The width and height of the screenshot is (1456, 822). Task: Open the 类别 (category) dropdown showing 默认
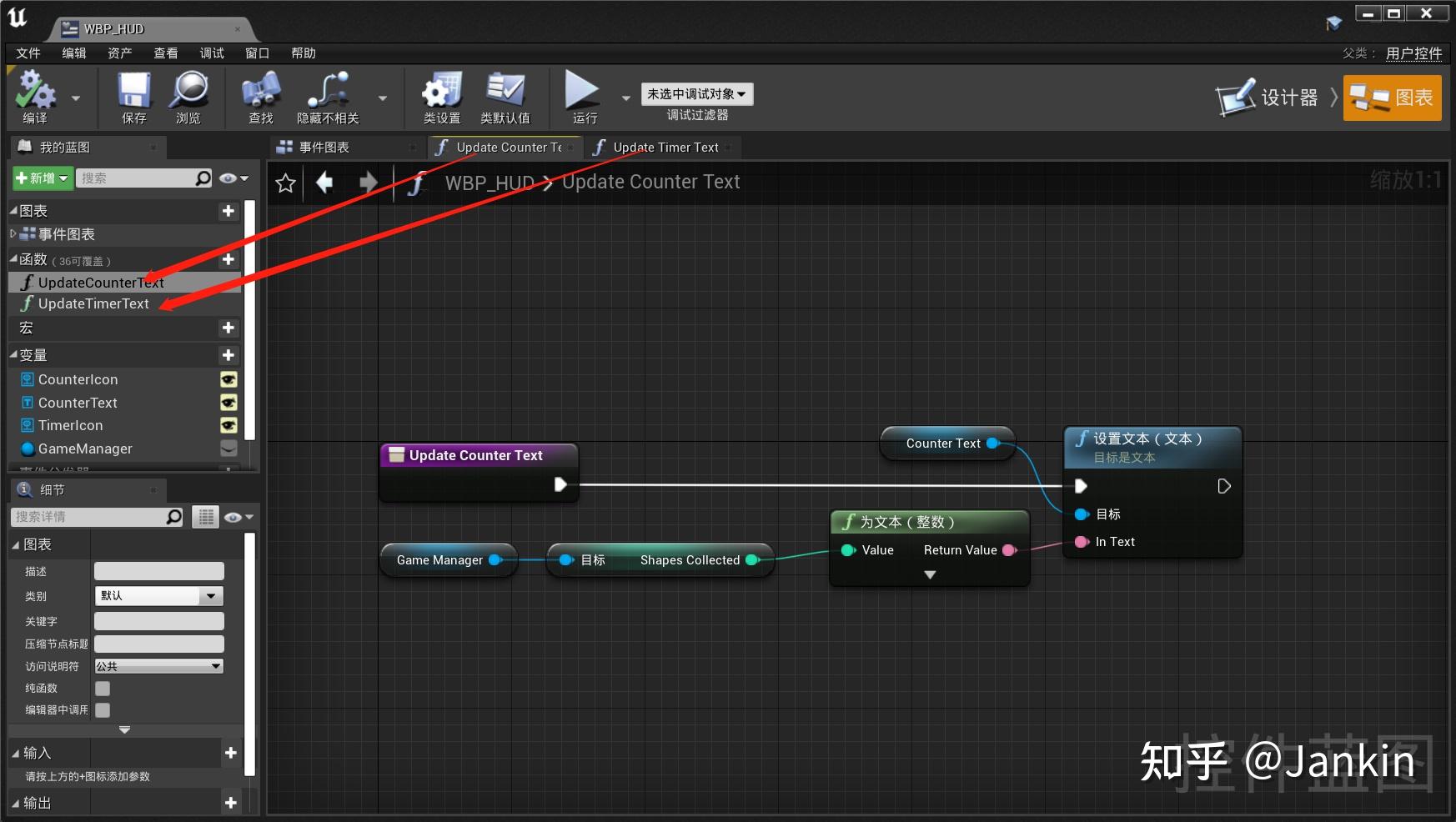[x=158, y=595]
